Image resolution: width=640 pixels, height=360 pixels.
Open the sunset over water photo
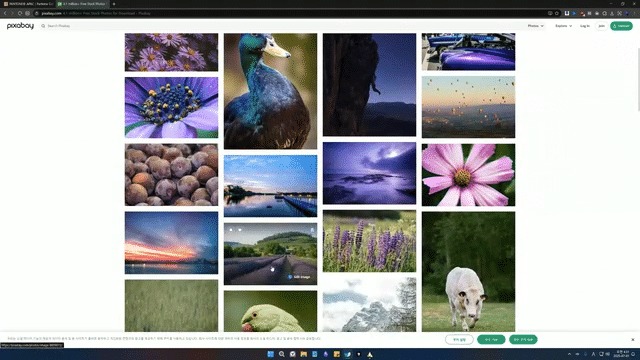171,242
